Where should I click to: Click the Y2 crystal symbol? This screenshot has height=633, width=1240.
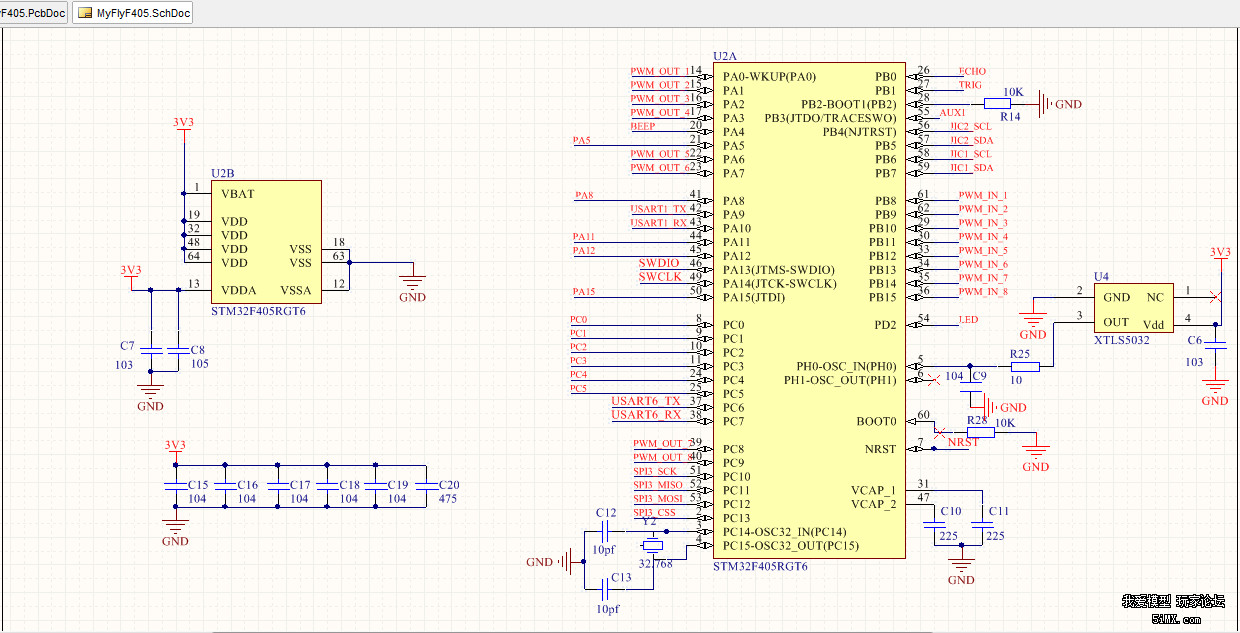tap(652, 546)
